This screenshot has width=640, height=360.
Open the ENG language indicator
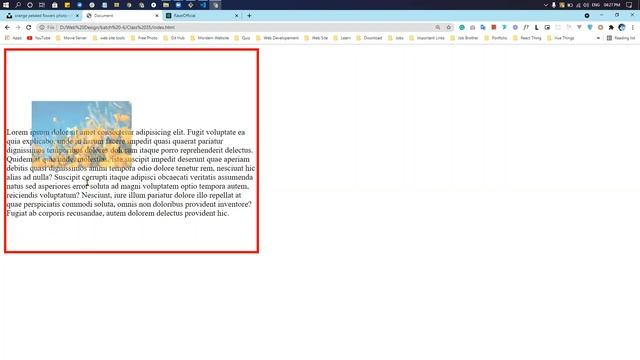click(596, 5)
